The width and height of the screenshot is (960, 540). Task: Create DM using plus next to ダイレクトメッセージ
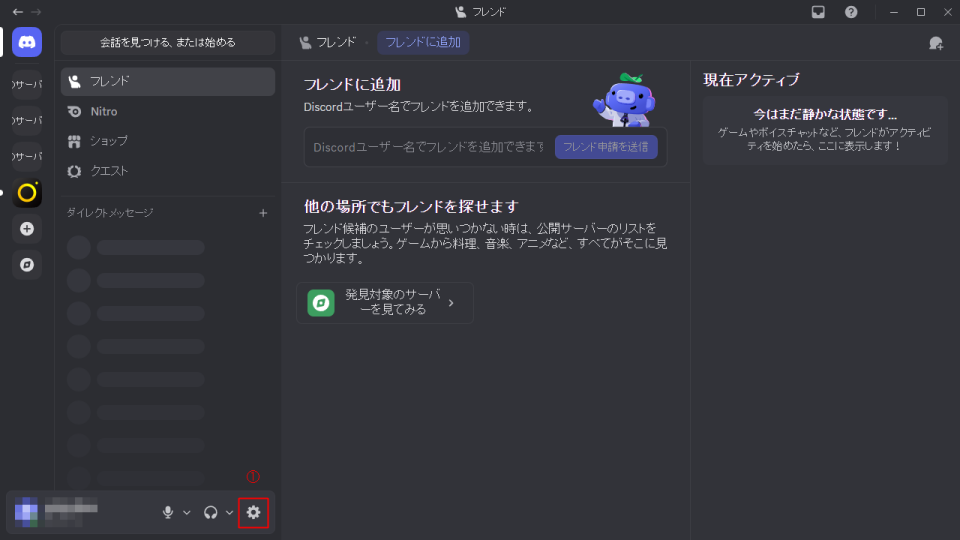coord(263,213)
